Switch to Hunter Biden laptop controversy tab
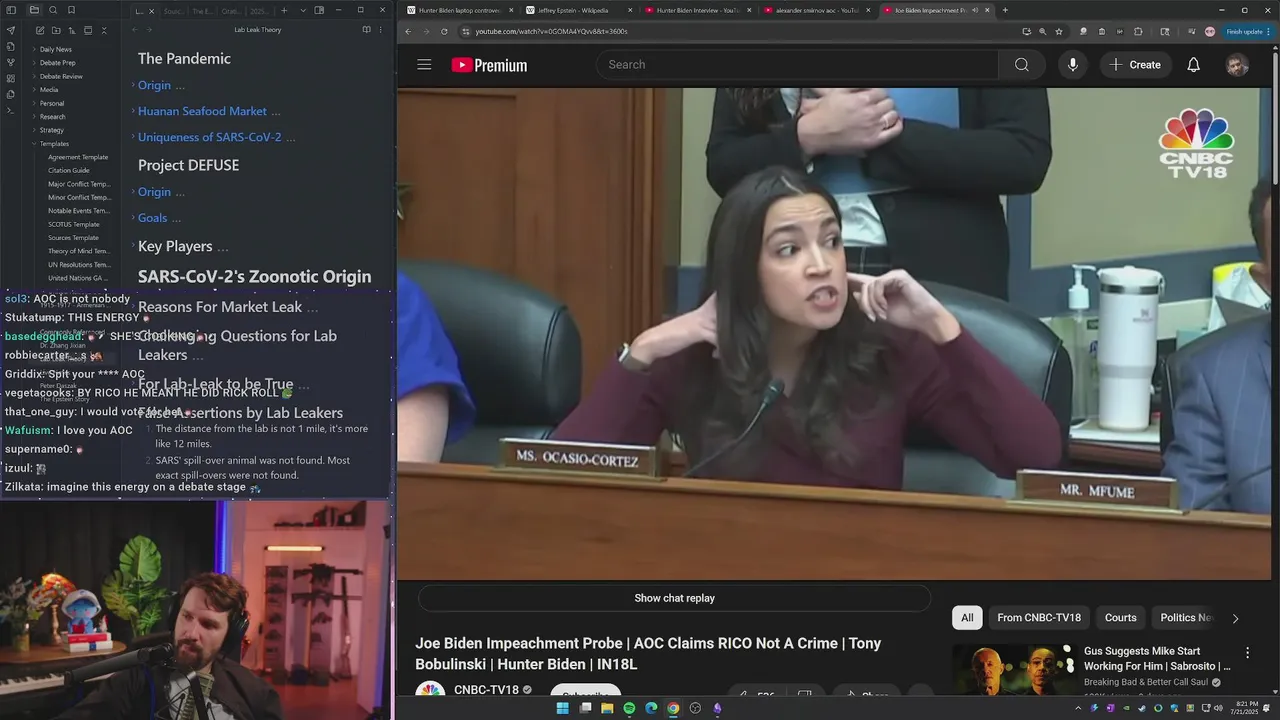 coord(458,10)
